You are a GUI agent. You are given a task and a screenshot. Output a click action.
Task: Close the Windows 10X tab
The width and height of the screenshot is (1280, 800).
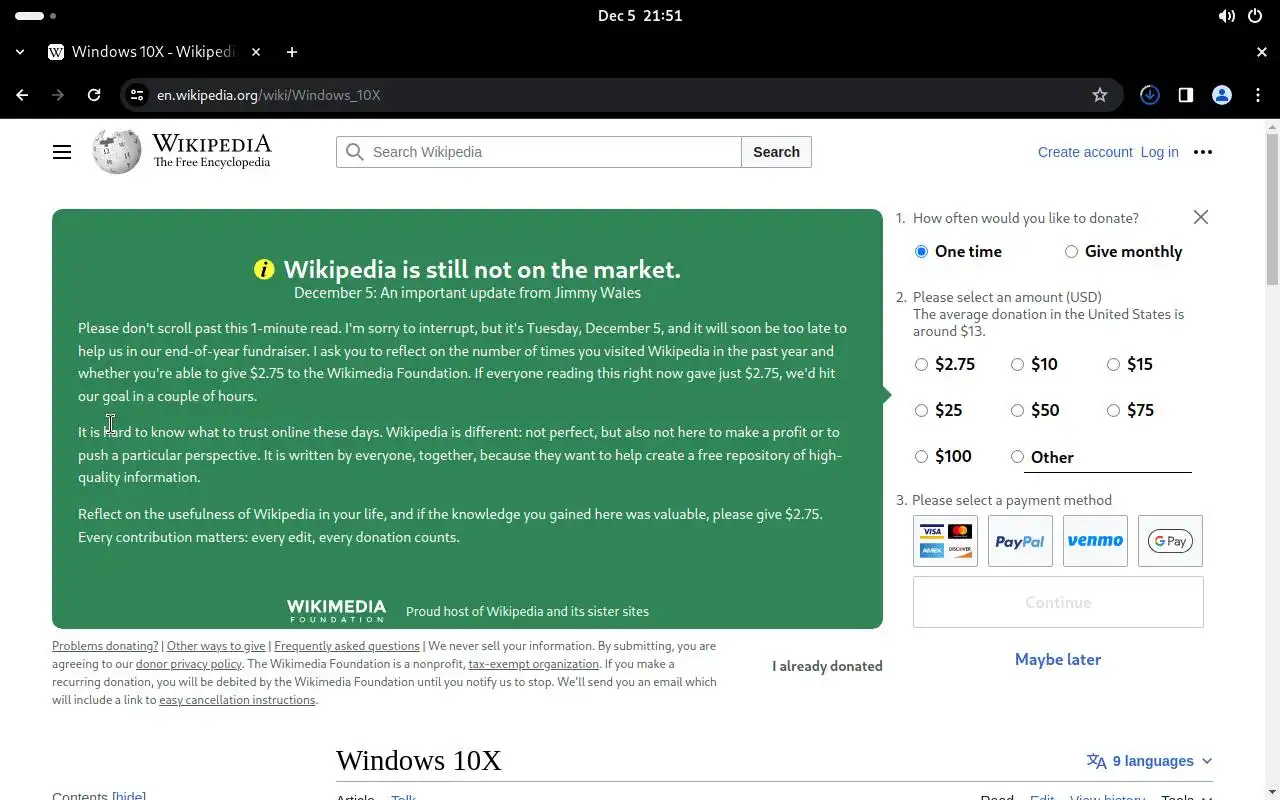click(x=256, y=52)
